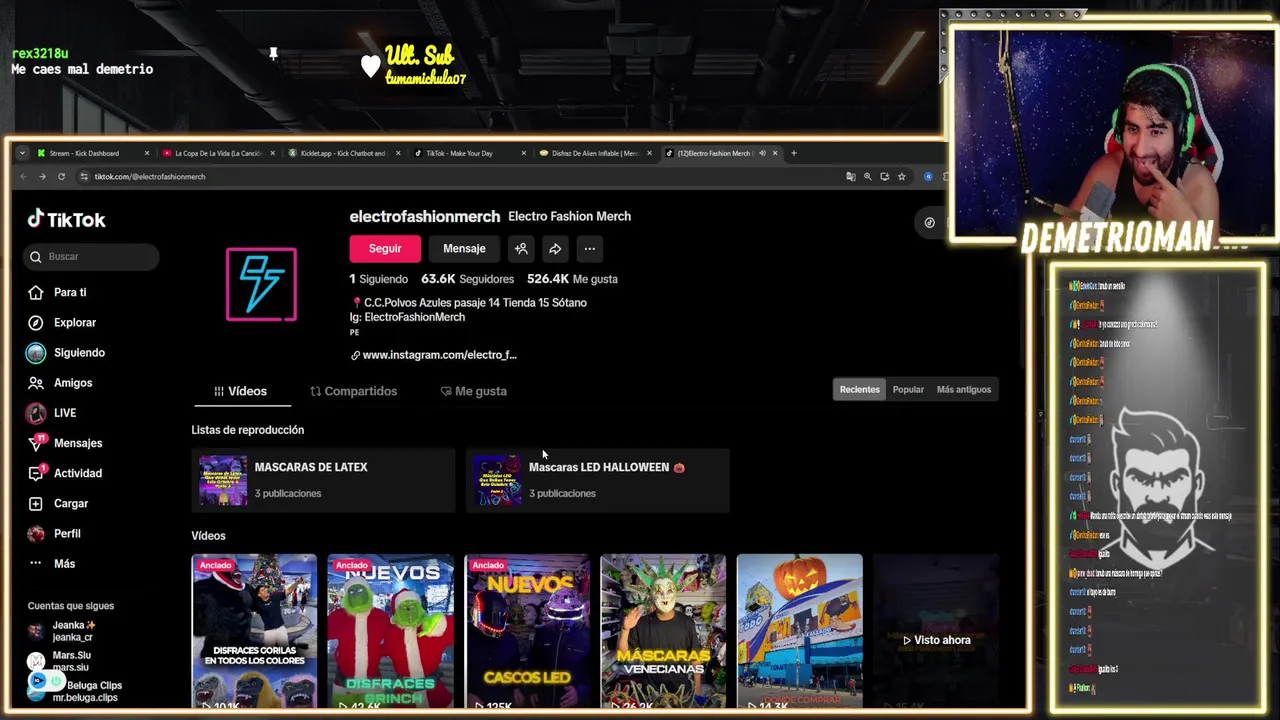Click the Listas de reproducción heading
This screenshot has width=1280, height=720.
tap(248, 430)
